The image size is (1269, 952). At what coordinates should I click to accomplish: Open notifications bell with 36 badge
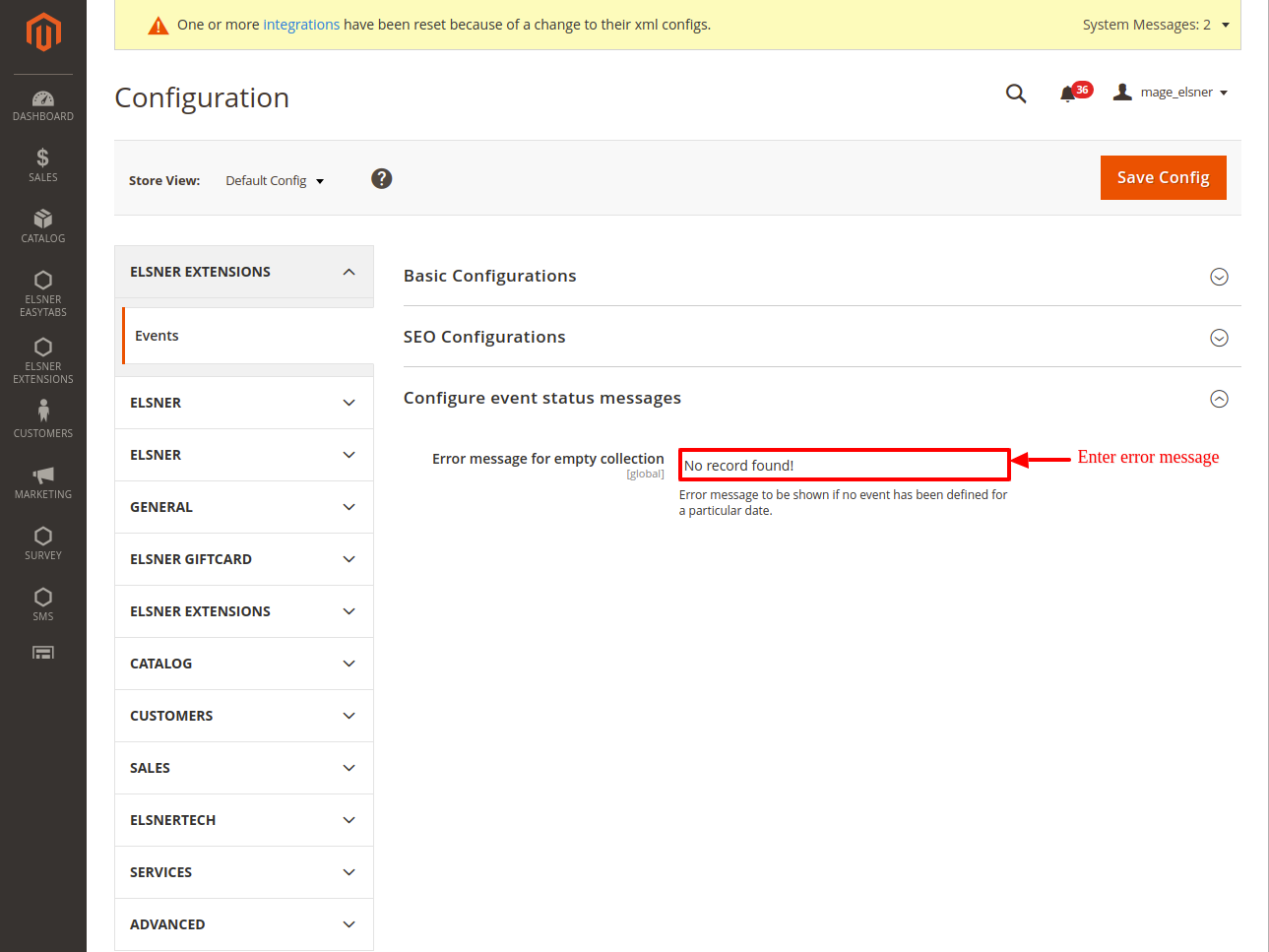pos(1069,94)
